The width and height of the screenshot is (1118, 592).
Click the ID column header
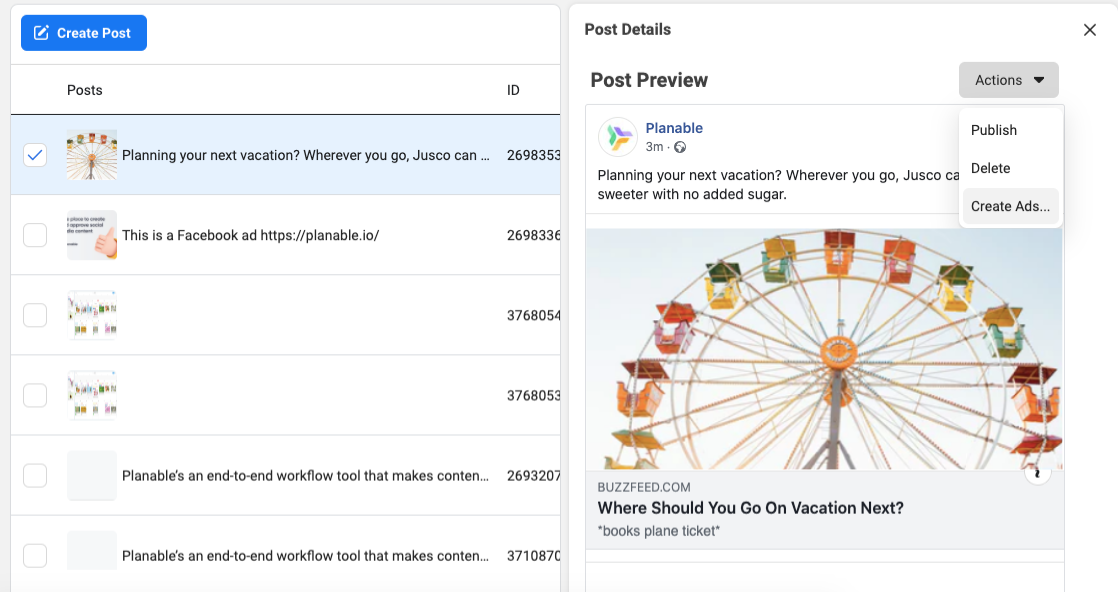513,90
